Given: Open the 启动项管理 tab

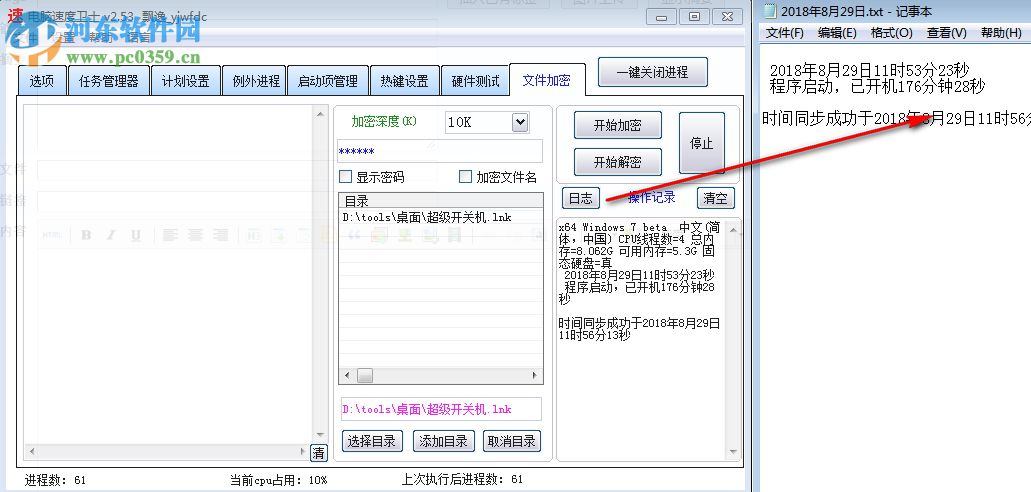Looking at the screenshot, I should click(x=327, y=82).
